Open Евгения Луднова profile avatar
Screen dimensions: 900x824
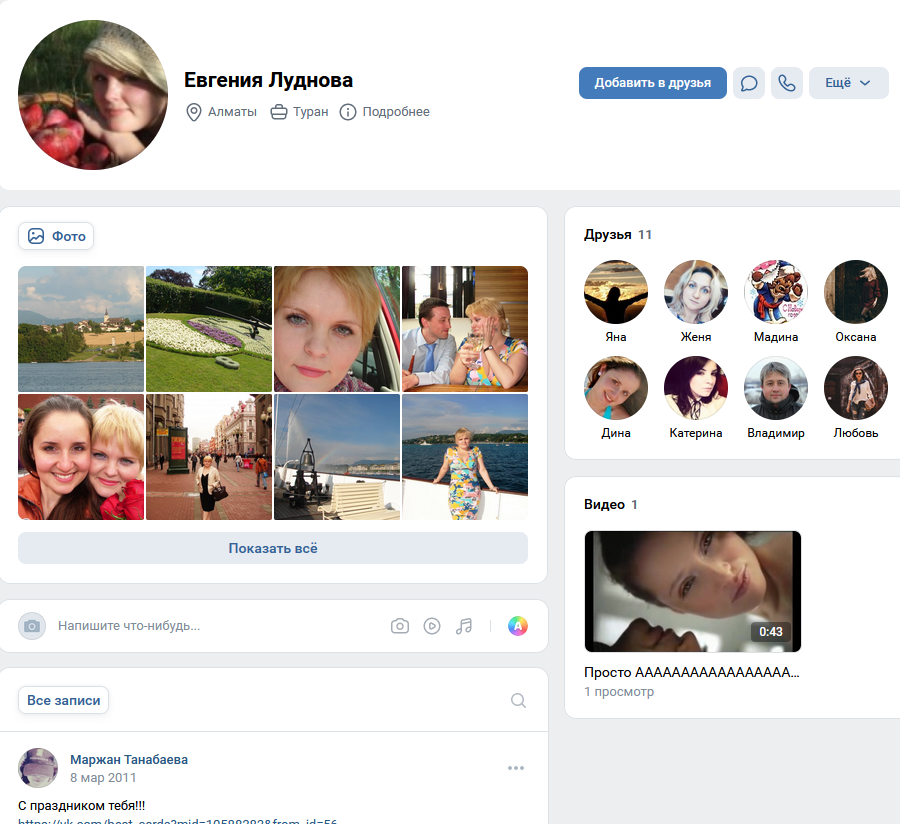point(93,95)
